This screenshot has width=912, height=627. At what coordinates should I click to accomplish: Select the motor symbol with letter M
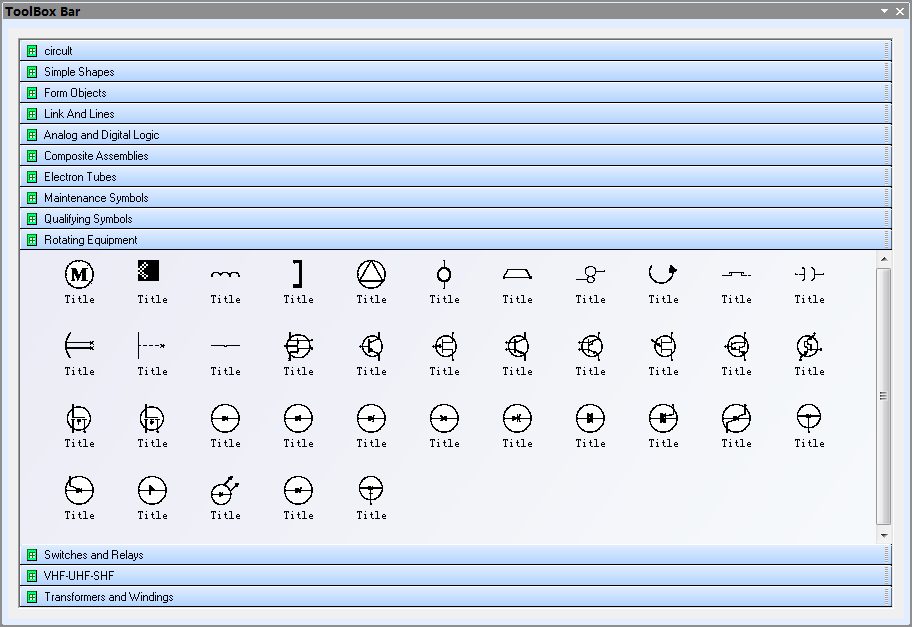[x=79, y=274]
